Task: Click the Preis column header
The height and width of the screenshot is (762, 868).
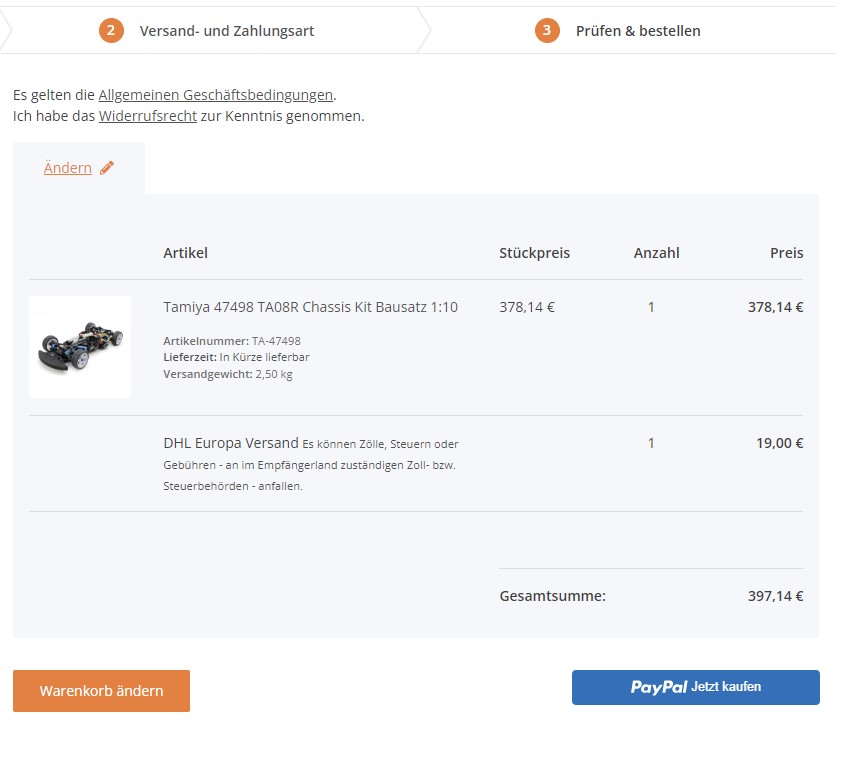Action: point(787,253)
